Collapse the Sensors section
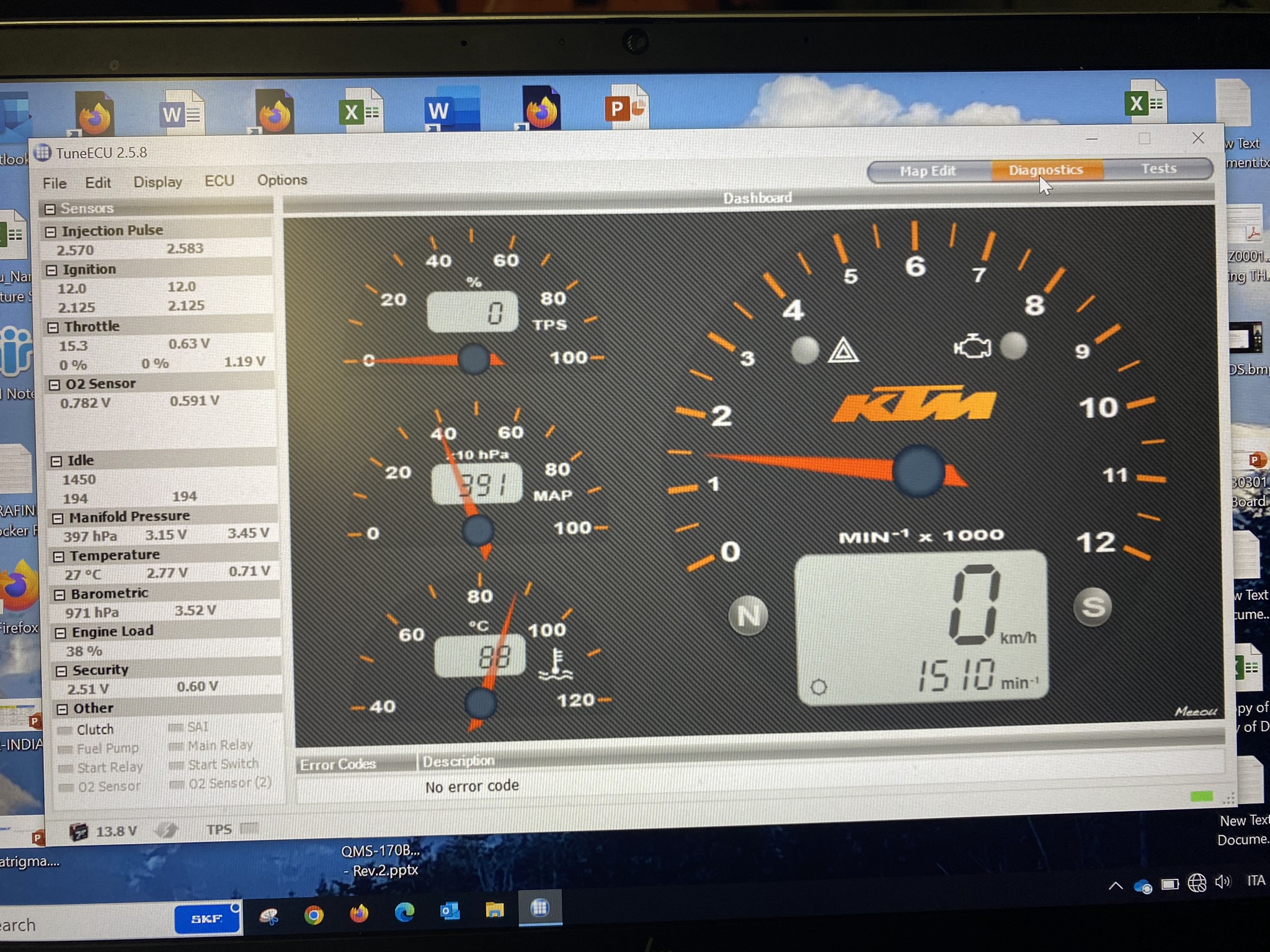 pyautogui.click(x=50, y=209)
